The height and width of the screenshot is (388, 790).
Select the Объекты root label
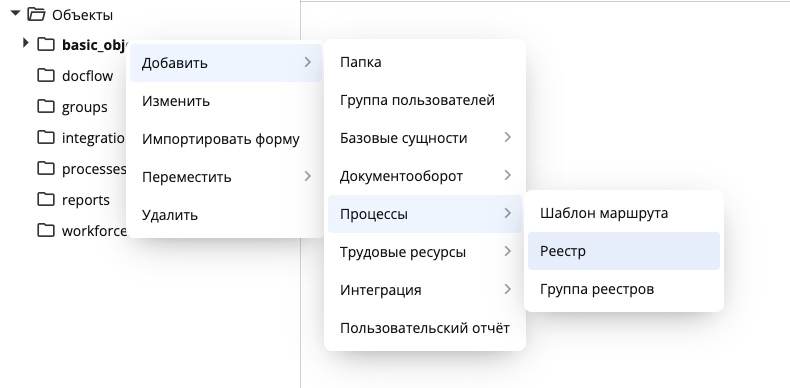point(82,15)
